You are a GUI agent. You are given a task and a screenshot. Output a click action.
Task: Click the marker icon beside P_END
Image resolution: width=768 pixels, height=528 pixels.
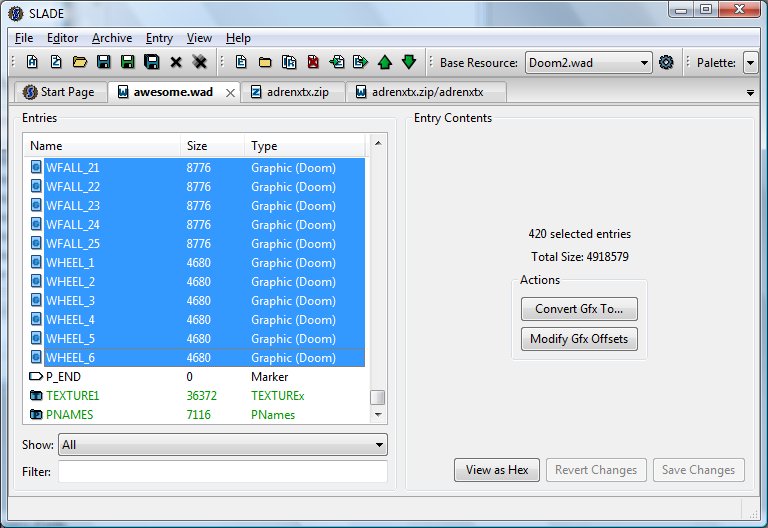pyautogui.click(x=36, y=376)
